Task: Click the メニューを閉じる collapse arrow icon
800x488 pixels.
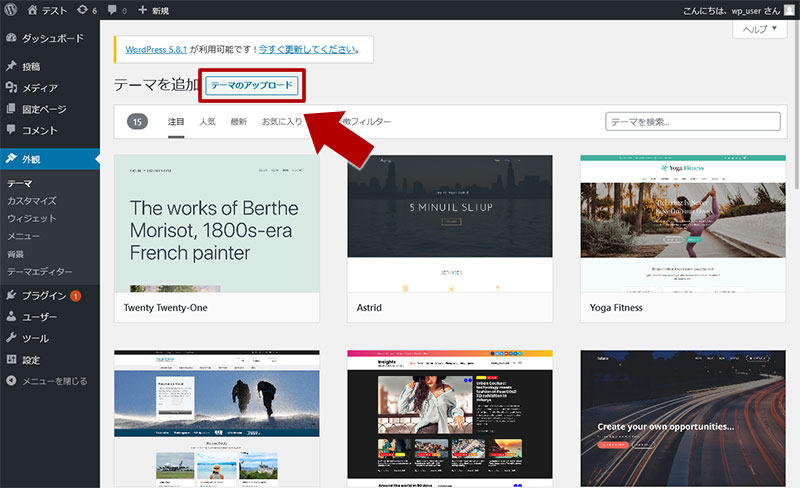Action: click(11, 381)
